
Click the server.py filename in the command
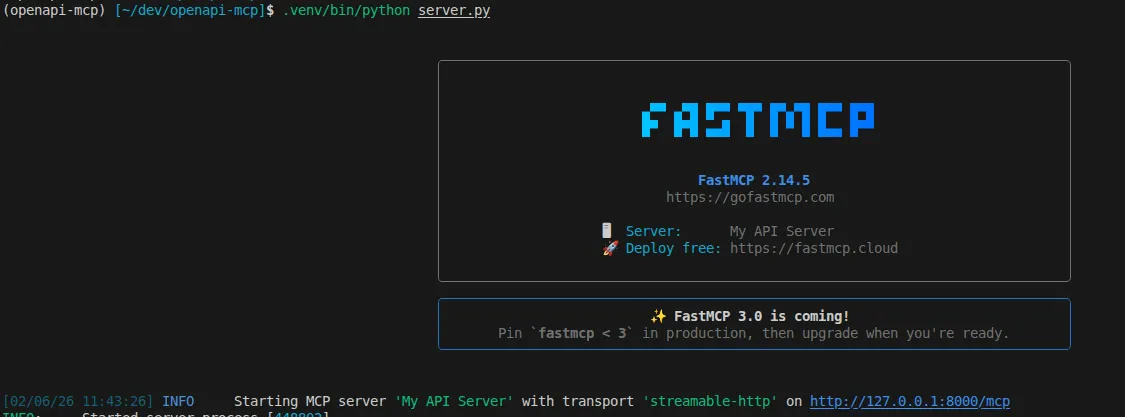pos(454,11)
